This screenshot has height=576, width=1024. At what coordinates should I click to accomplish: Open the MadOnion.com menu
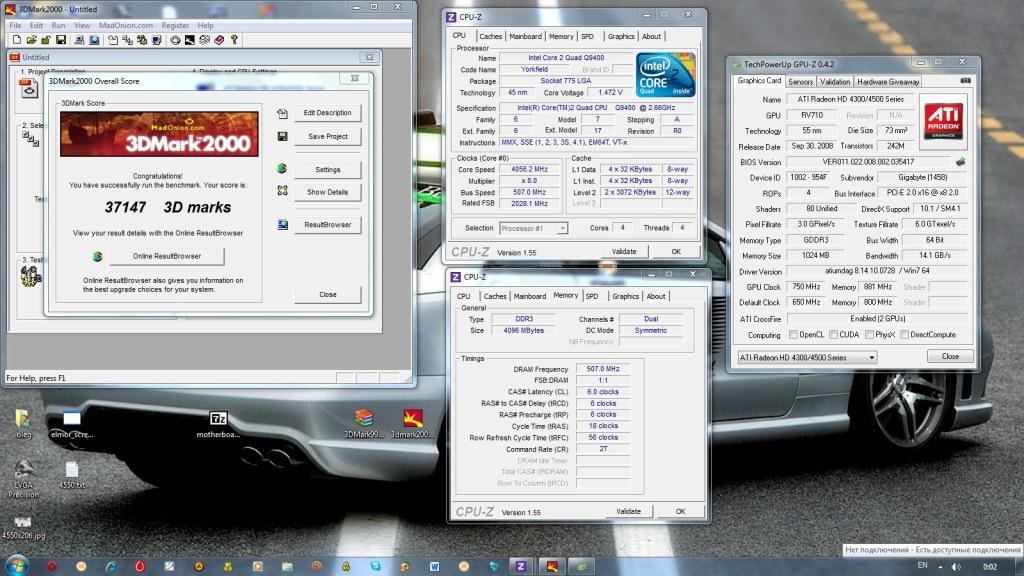126,25
